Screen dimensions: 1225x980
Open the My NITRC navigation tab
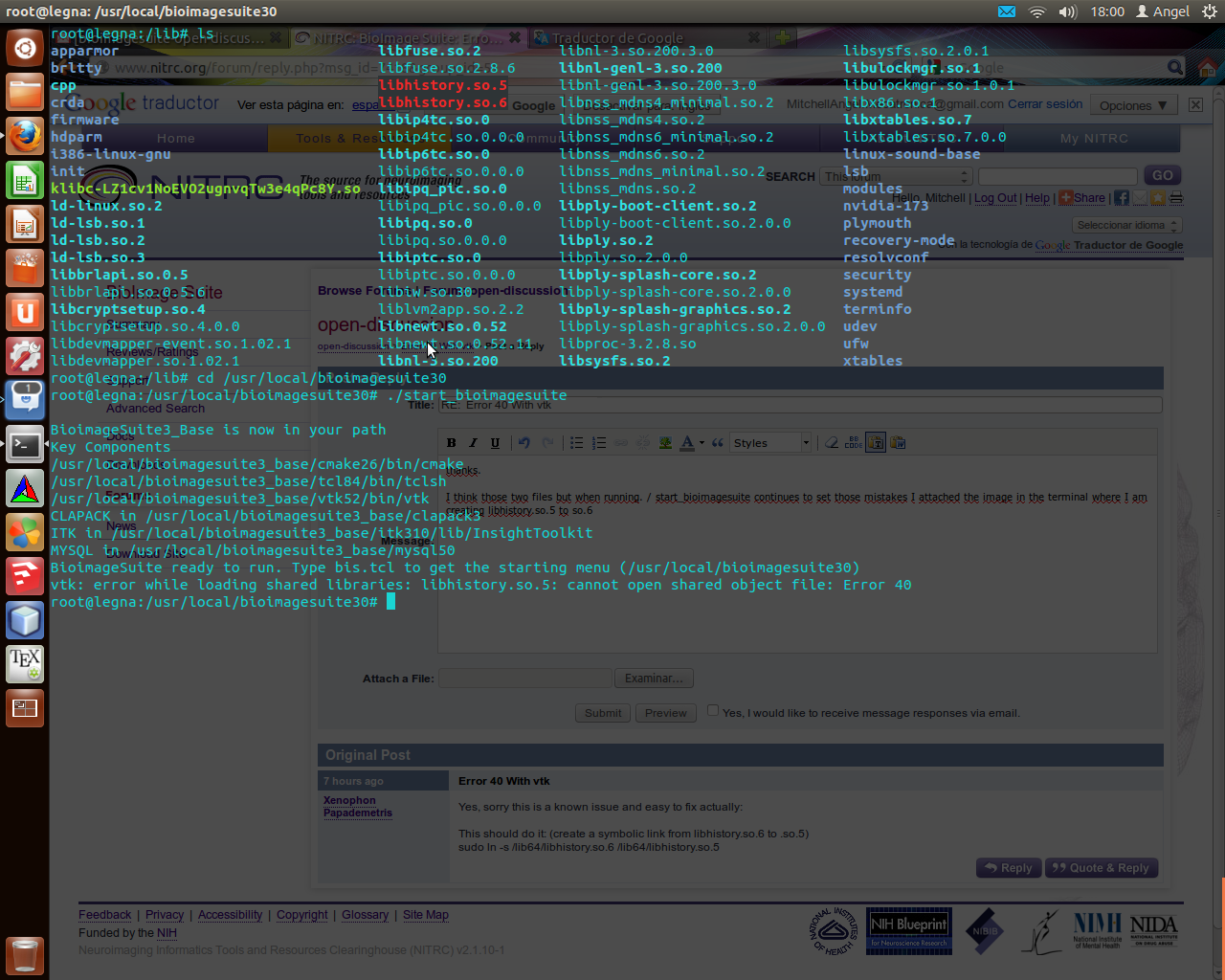tap(1094, 139)
